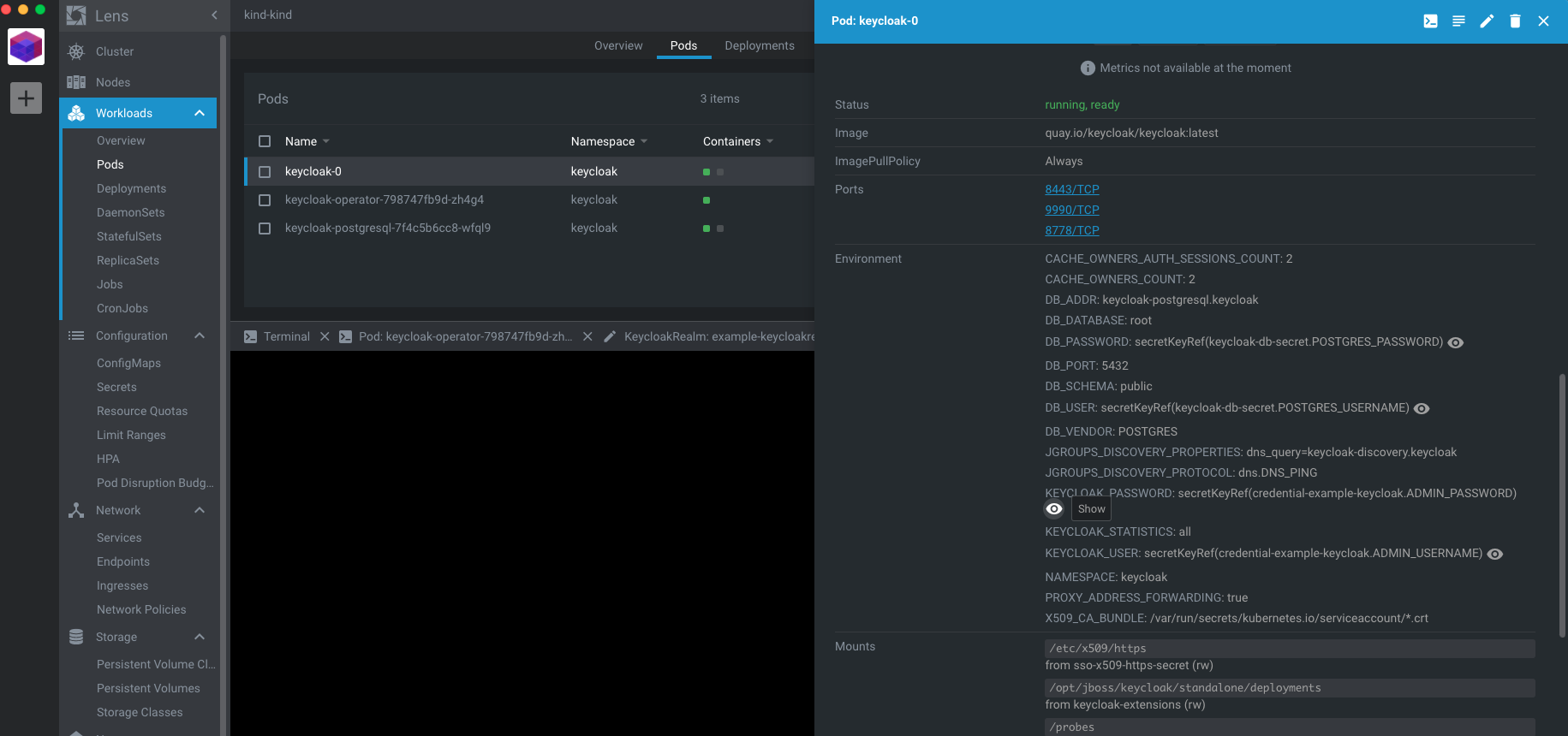Open CronJobs in sidebar
This screenshot has width=1568, height=736.
point(122,308)
